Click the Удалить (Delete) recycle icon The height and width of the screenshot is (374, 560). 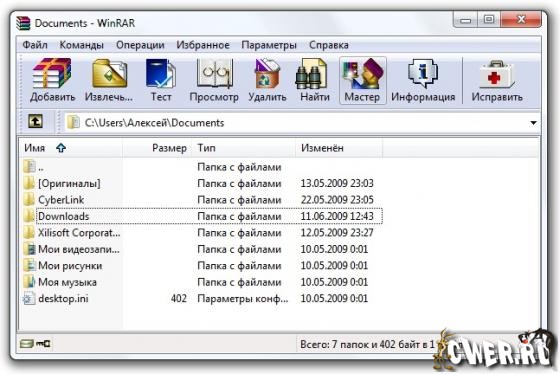(x=267, y=74)
